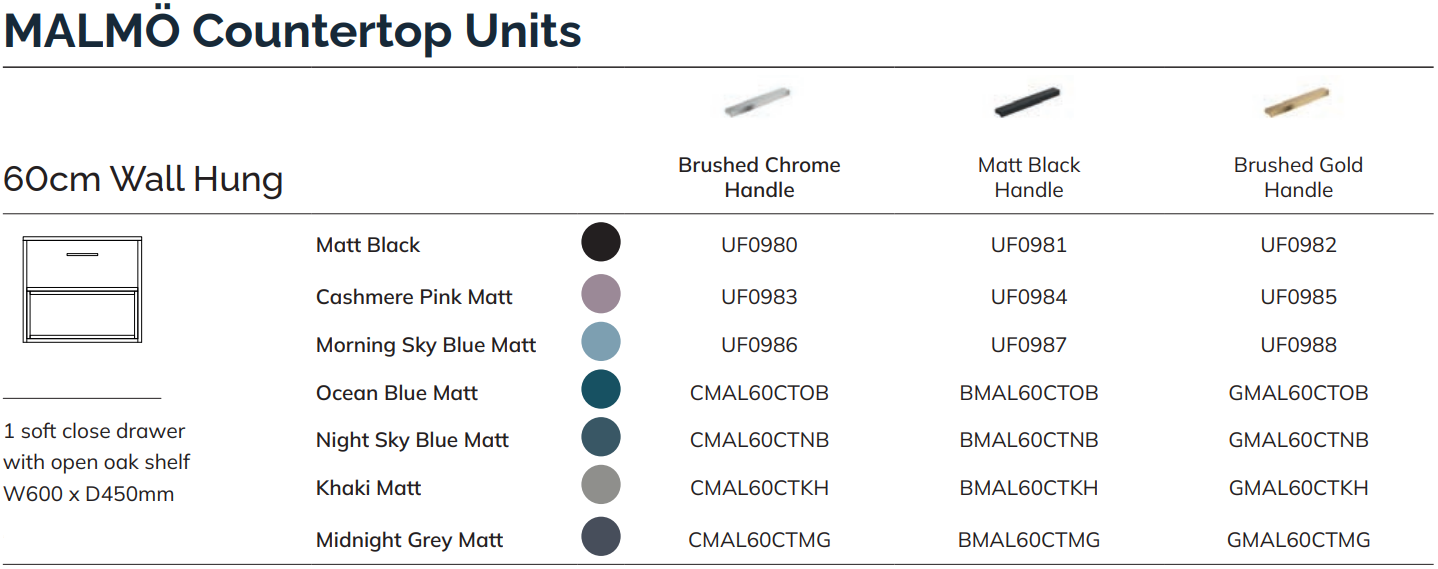Click product code CMAL60CTMG
Screen dimensions: 1438x569
(x=759, y=540)
